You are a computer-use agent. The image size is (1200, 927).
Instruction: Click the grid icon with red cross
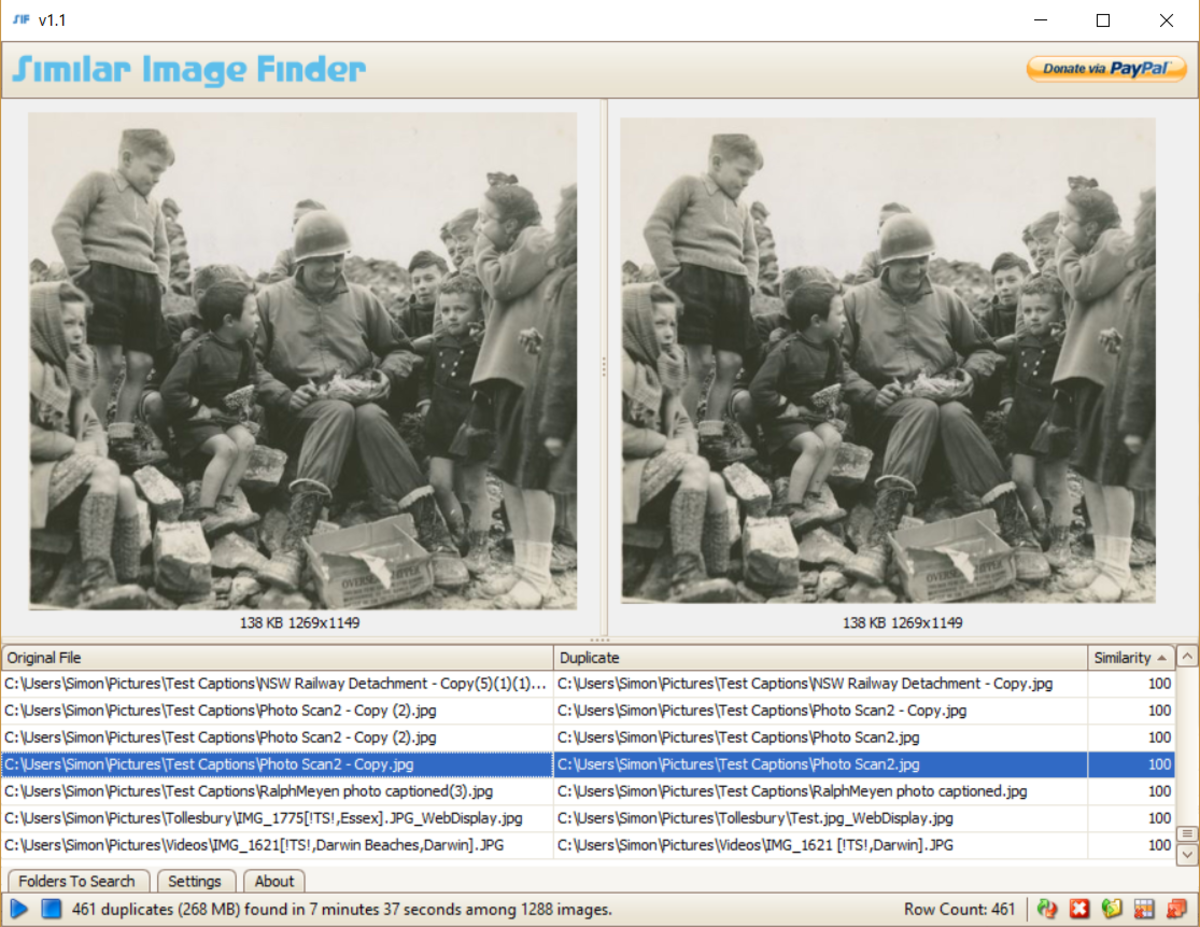click(1142, 908)
